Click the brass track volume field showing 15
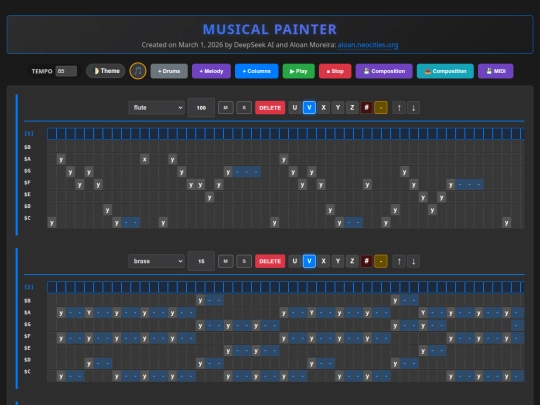540x405 pixels. [x=201, y=261]
